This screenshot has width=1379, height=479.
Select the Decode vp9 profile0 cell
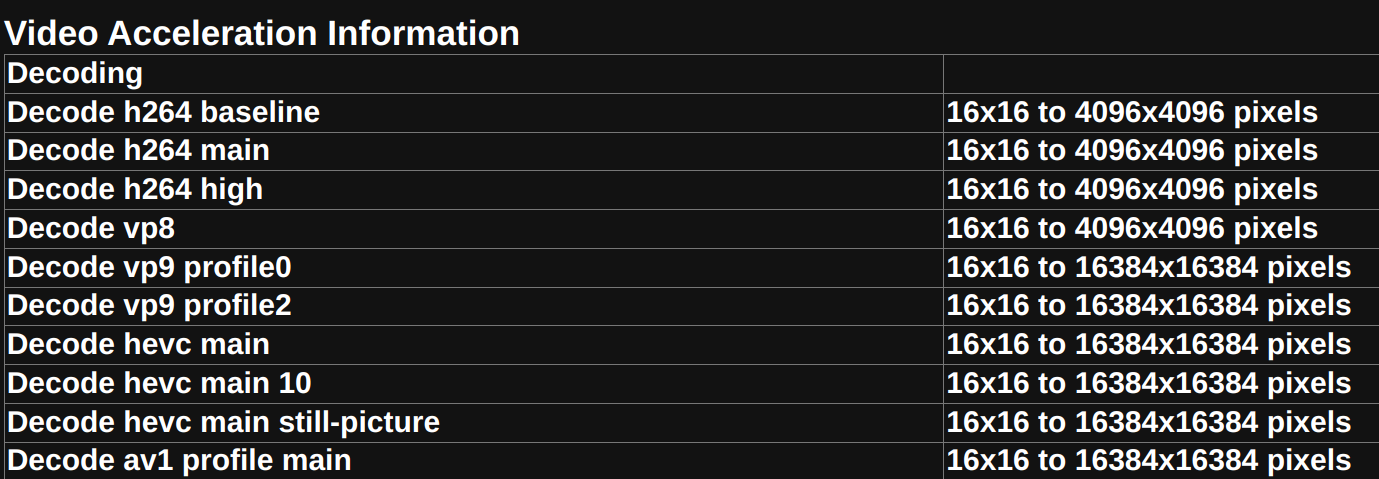coord(474,267)
